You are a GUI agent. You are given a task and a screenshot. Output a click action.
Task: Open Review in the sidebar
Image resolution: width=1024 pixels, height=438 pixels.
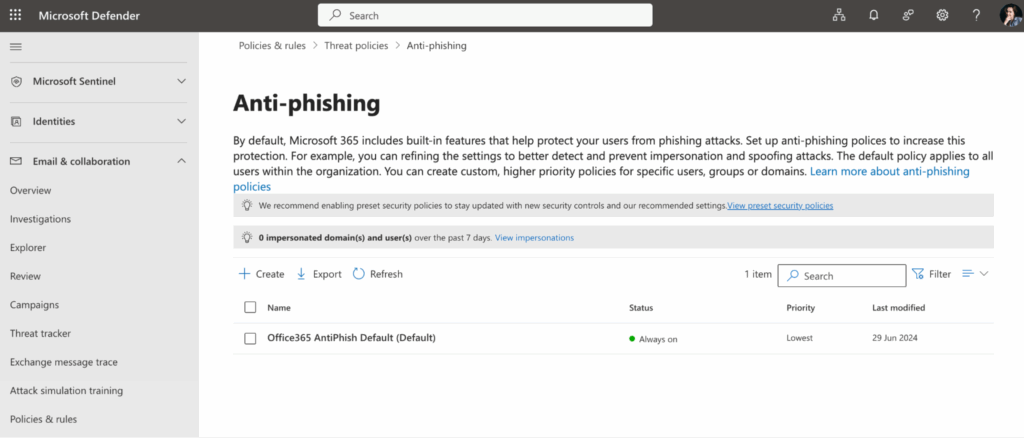25,277
